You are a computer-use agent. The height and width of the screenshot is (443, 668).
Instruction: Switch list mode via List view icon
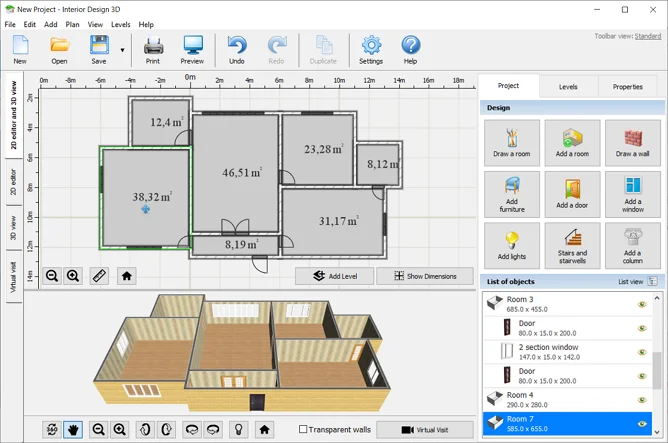pyautogui.click(x=652, y=281)
